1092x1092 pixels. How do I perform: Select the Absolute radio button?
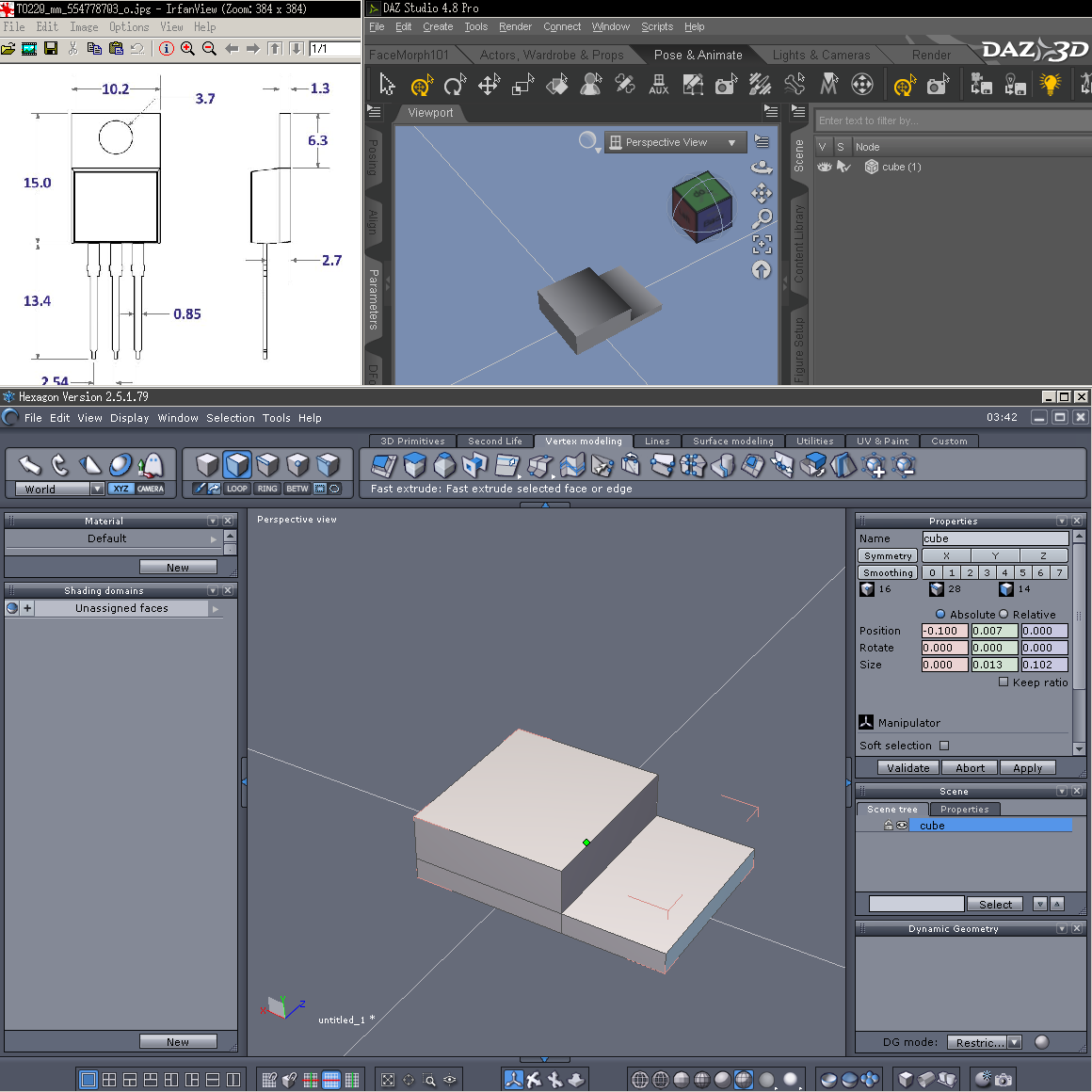click(x=940, y=614)
